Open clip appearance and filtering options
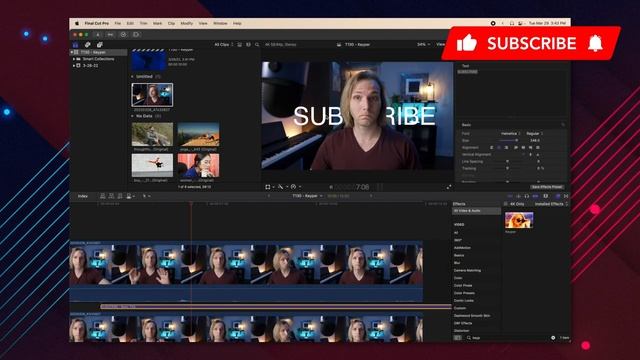 point(248,44)
